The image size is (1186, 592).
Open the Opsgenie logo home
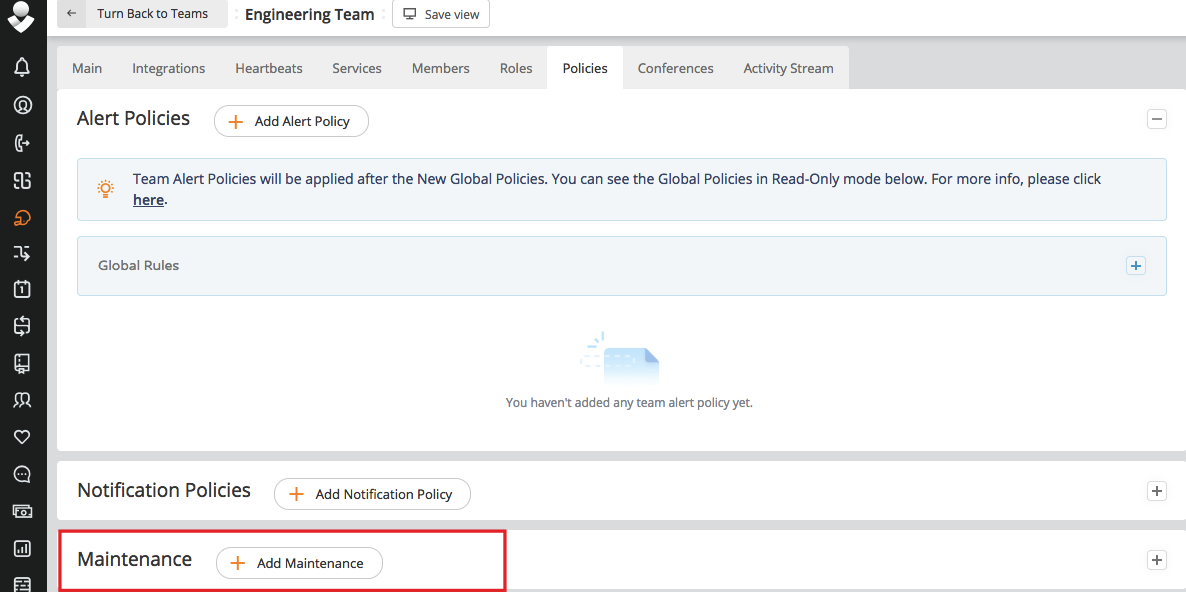pos(21,17)
